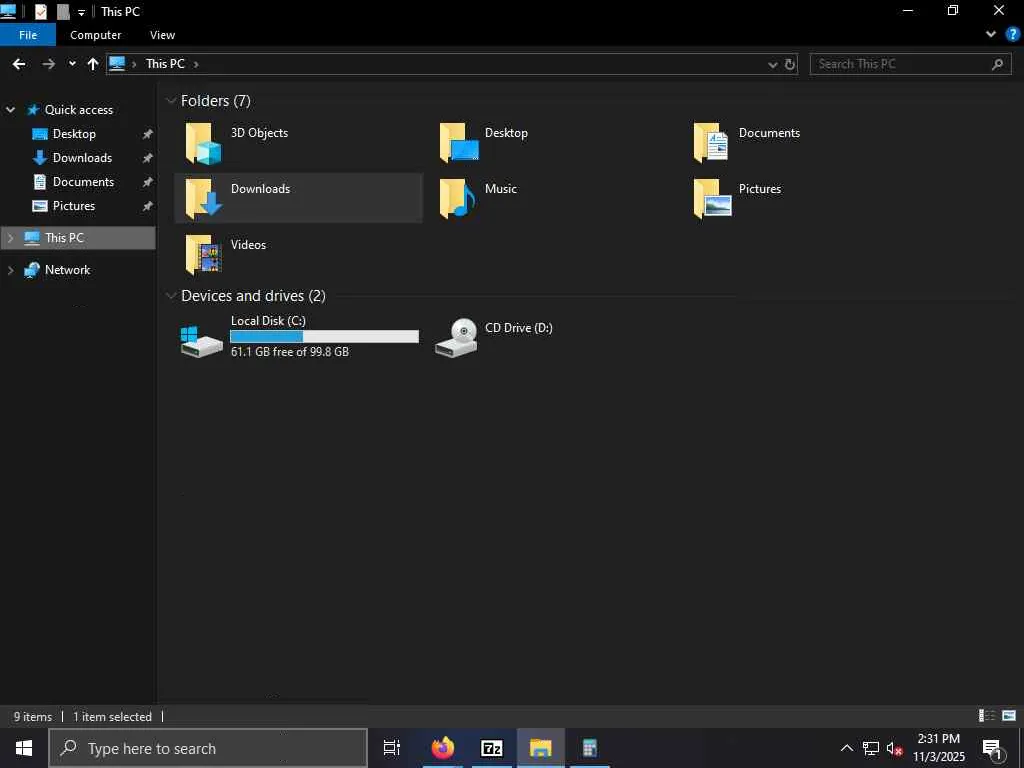Image resolution: width=1024 pixels, height=768 pixels.
Task: Select the Music folder icon
Action: point(457,198)
